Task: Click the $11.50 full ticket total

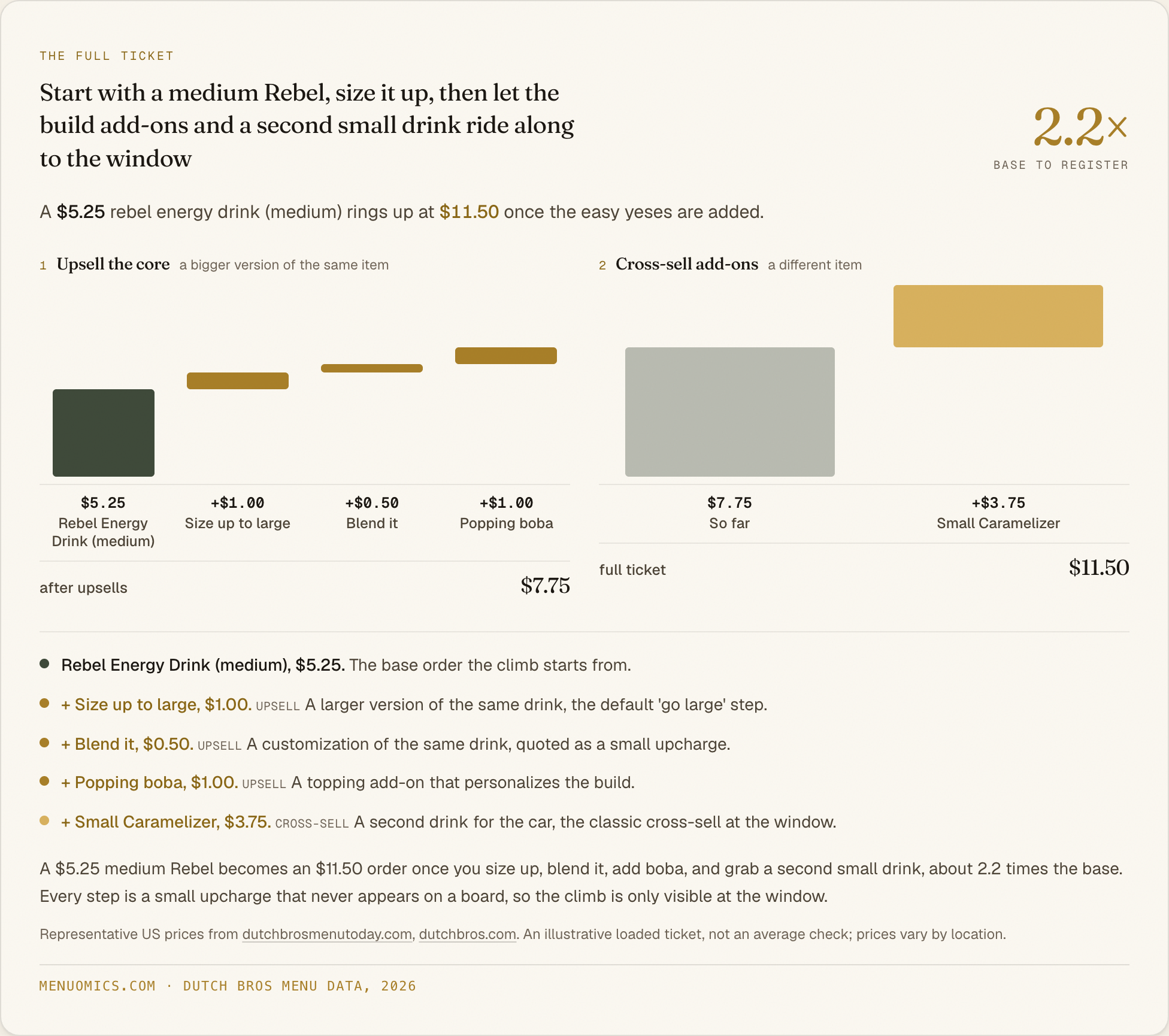Action: [x=1099, y=568]
